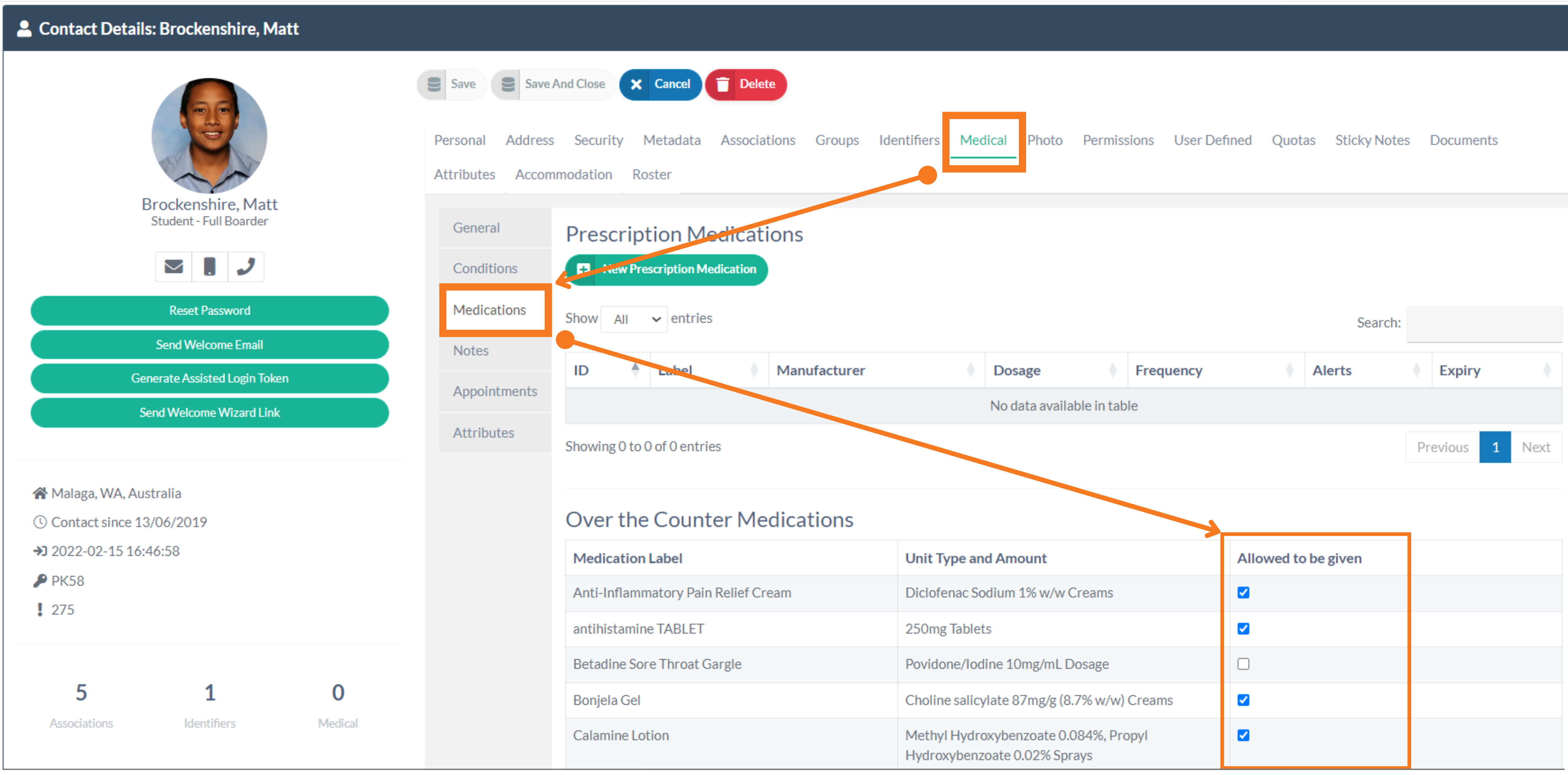Click the Reset Password button
Viewport: 1568px width, 775px height.
[209, 311]
